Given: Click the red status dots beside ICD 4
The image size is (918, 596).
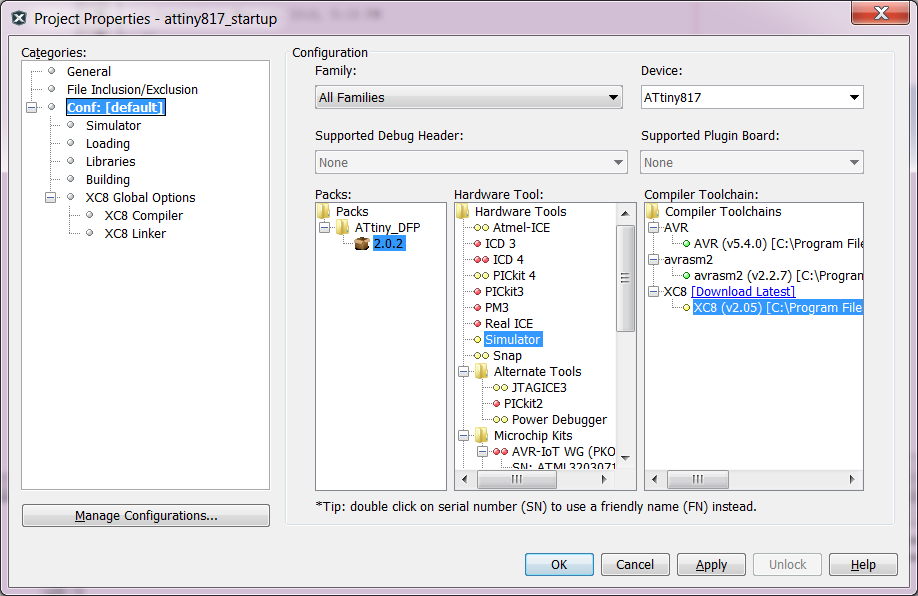Looking at the screenshot, I should tap(481, 259).
